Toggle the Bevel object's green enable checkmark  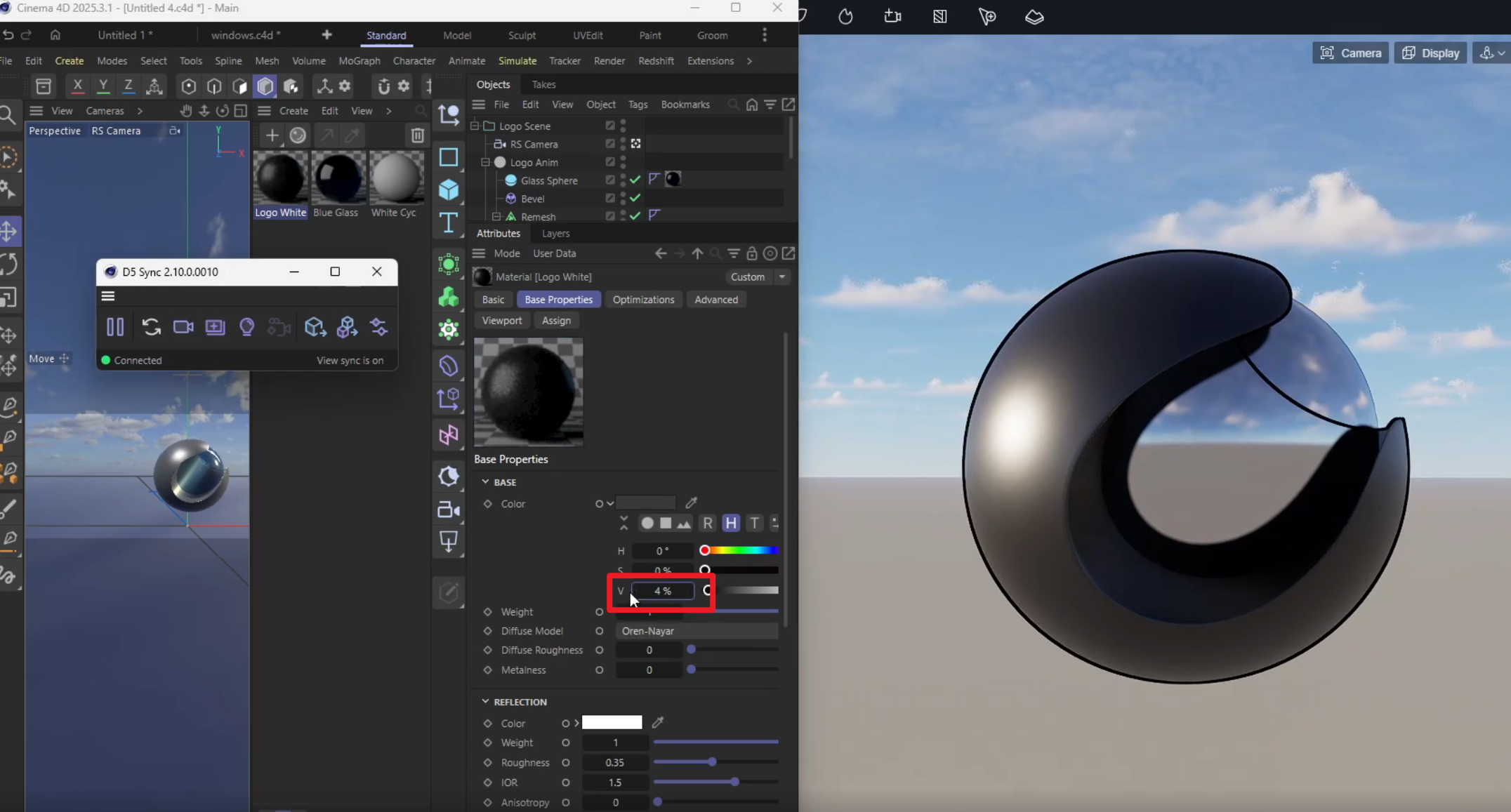coord(635,199)
